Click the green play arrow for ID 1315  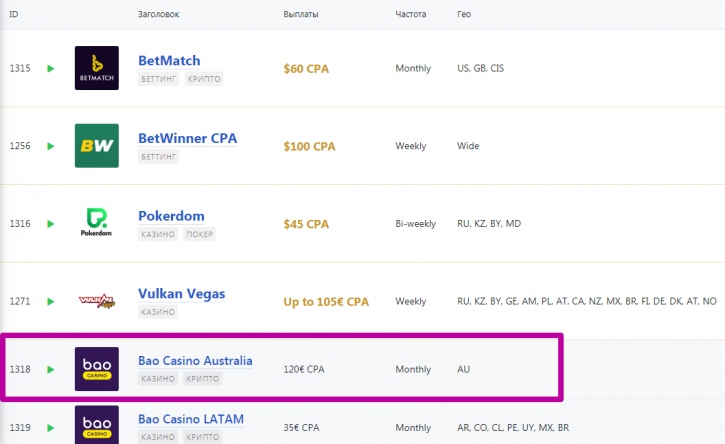click(51, 68)
